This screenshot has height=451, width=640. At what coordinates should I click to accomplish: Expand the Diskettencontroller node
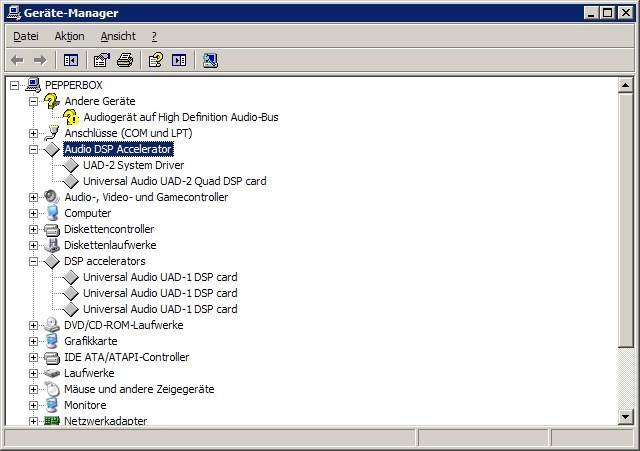pyautogui.click(x=33, y=229)
